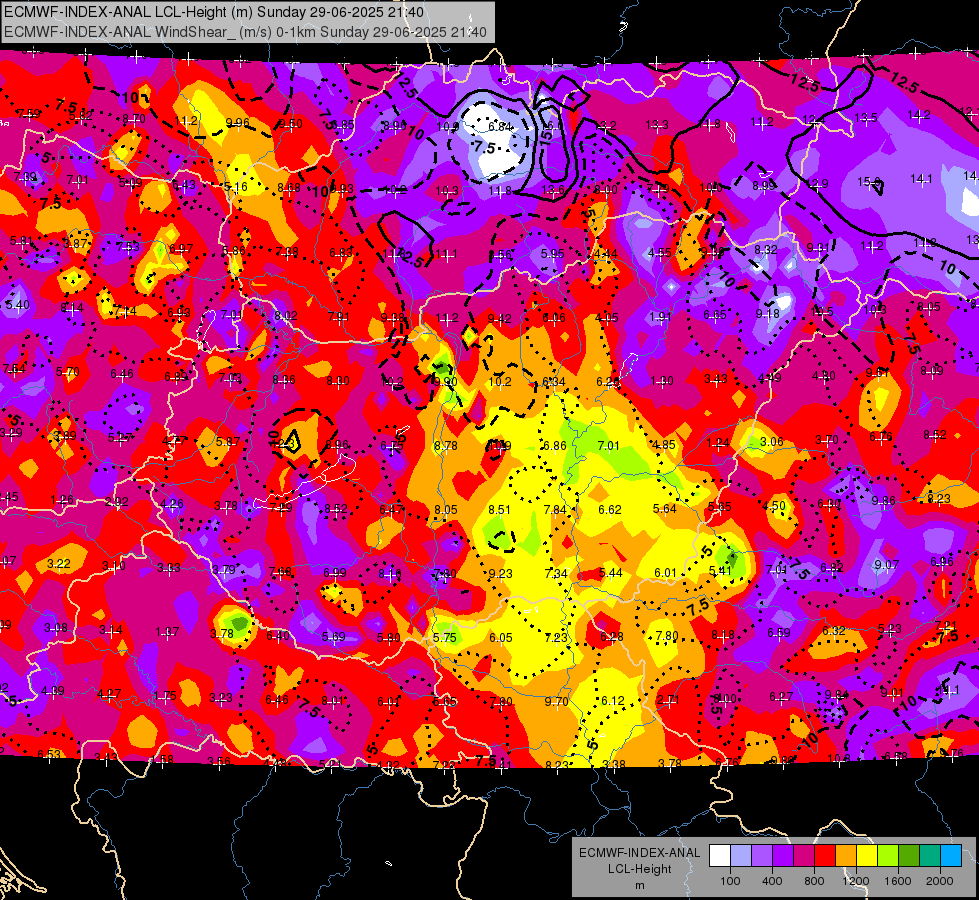Click the map value 5.44
The width and height of the screenshot is (979, 900).
pos(611,573)
